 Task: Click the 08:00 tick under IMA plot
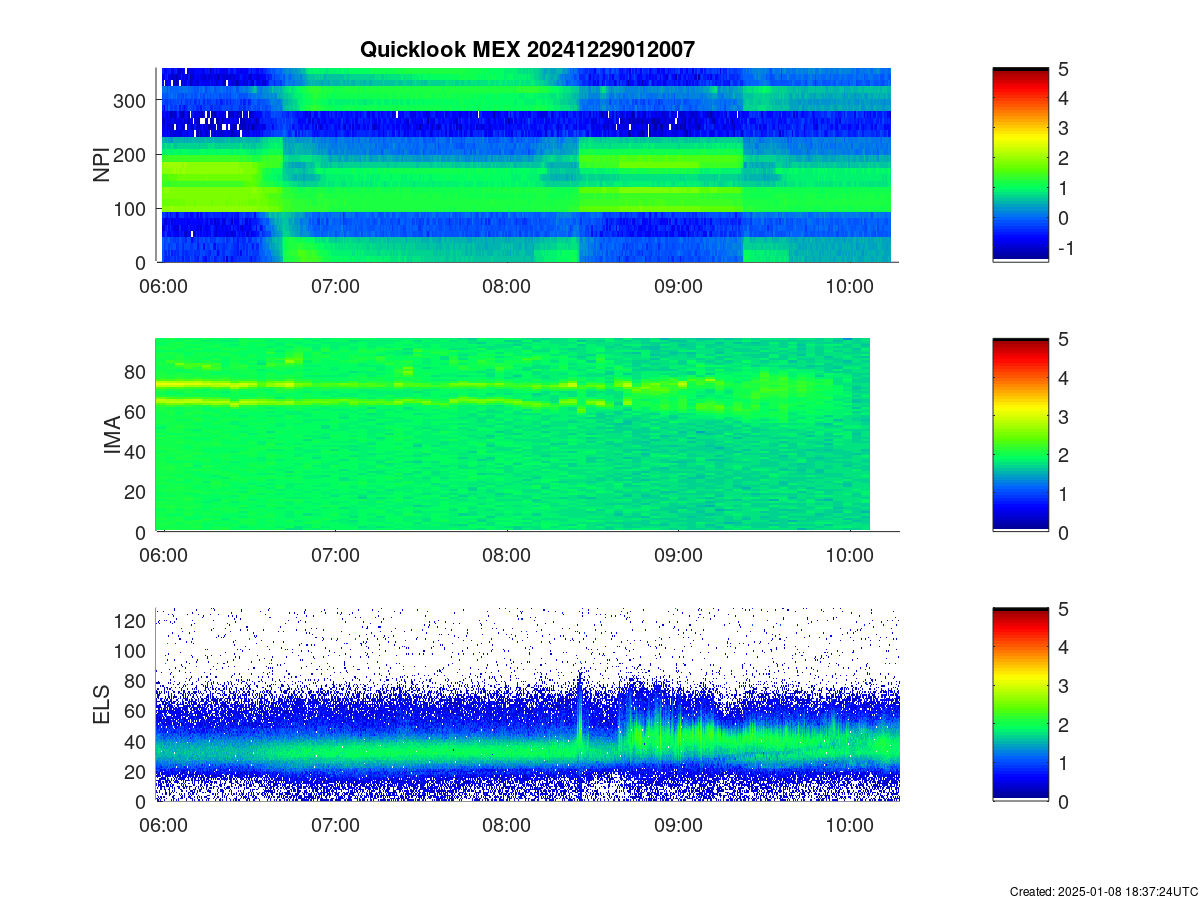point(507,557)
